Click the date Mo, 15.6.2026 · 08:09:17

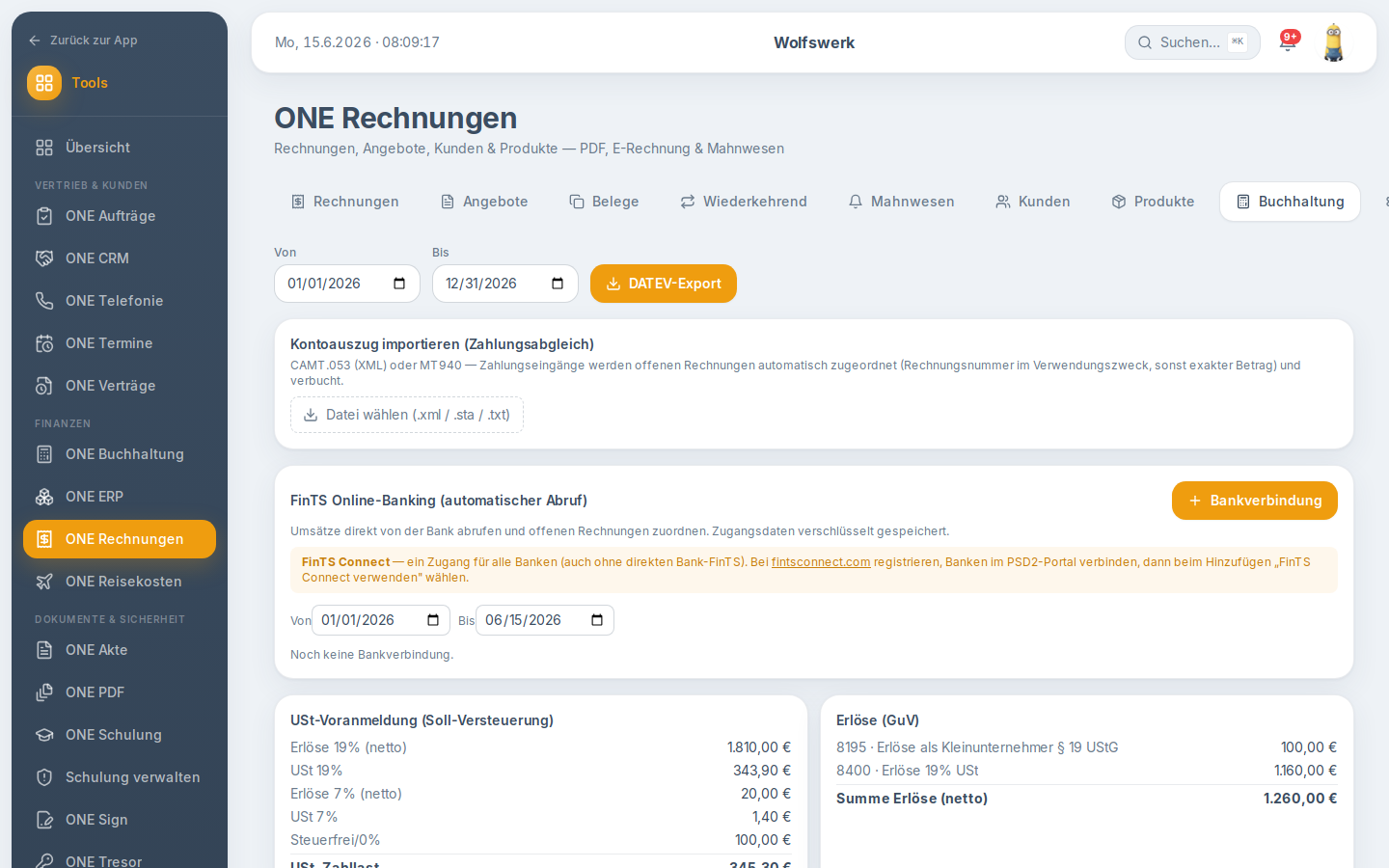(357, 42)
